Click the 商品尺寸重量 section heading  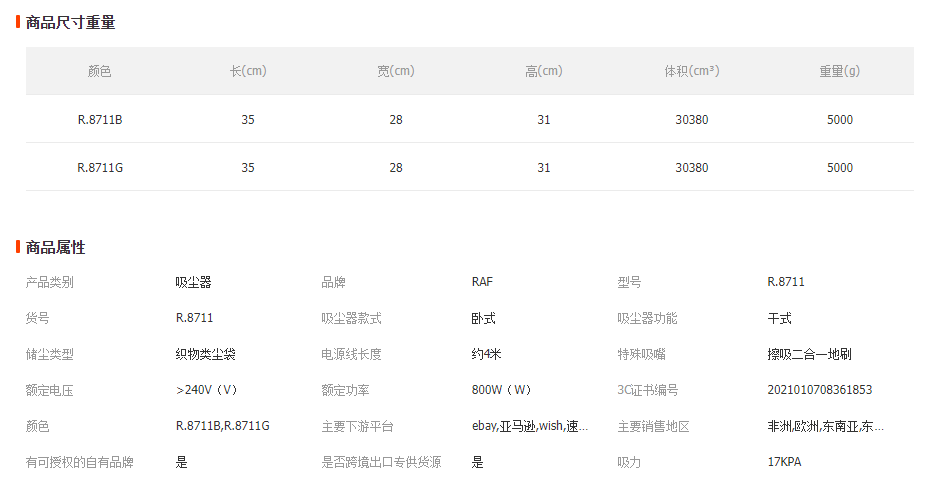tap(70, 23)
